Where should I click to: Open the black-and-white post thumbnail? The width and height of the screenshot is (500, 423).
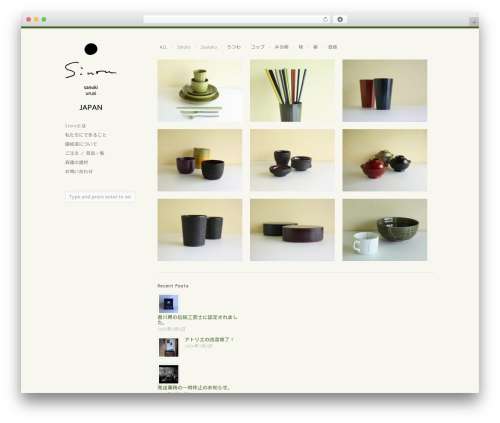coord(168,374)
